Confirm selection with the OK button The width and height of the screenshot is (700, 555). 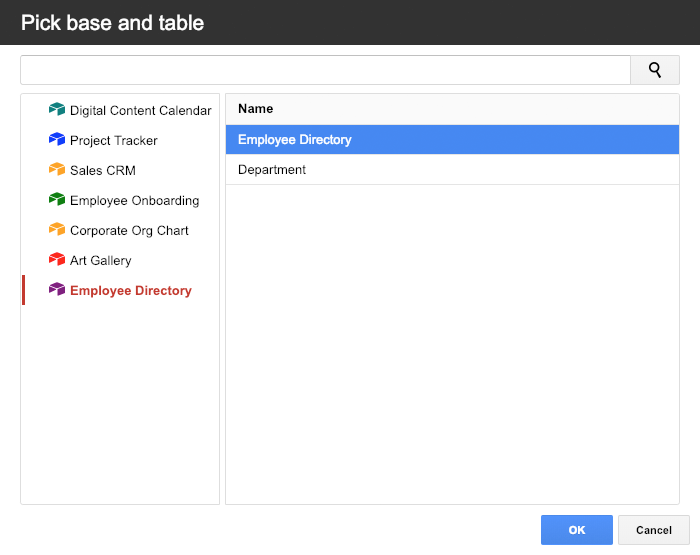click(x=576, y=530)
